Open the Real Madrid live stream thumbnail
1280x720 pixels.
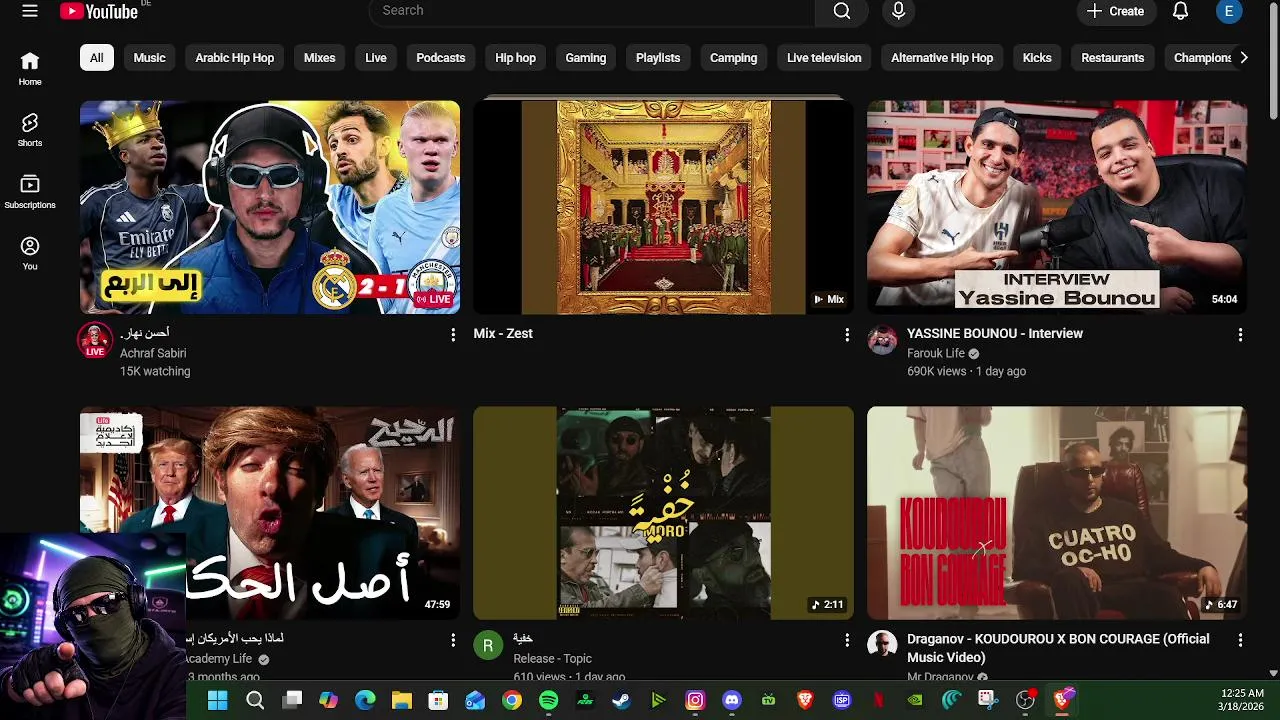tap(270, 207)
